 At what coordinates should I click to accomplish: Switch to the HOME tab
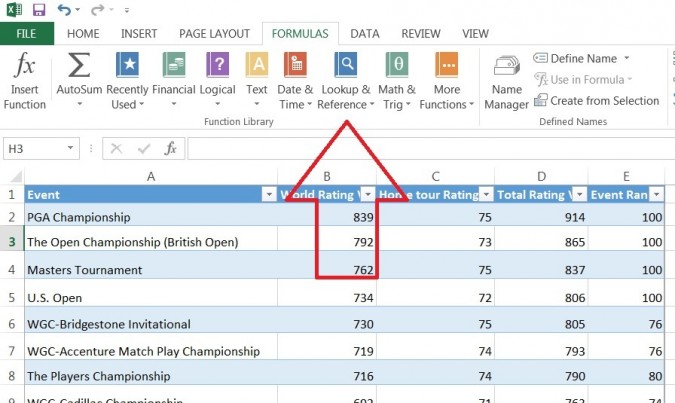click(83, 34)
